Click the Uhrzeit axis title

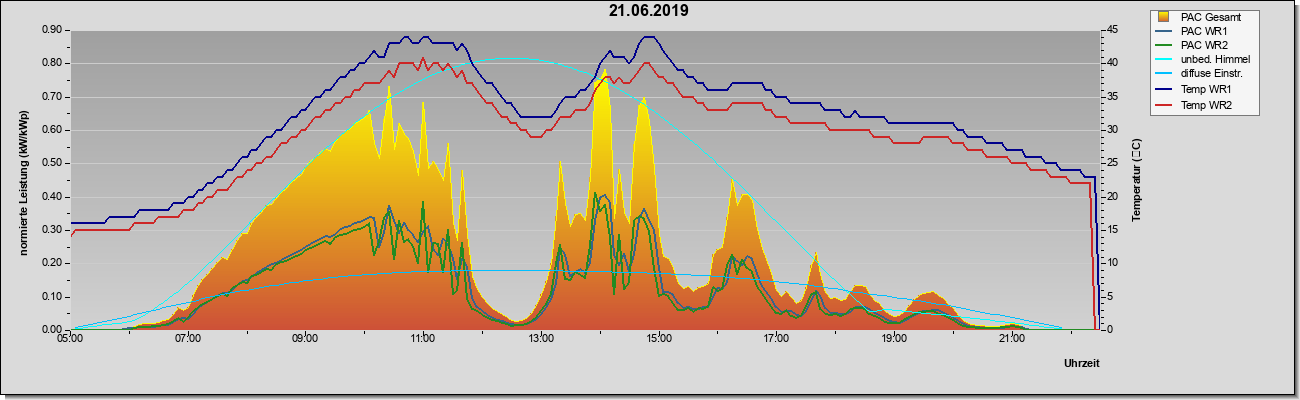[x=1081, y=365]
